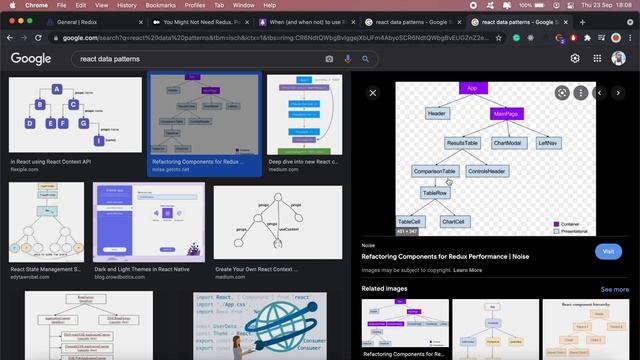
Task: Open the Chrome extensions puzzle icon
Action: [x=587, y=38]
